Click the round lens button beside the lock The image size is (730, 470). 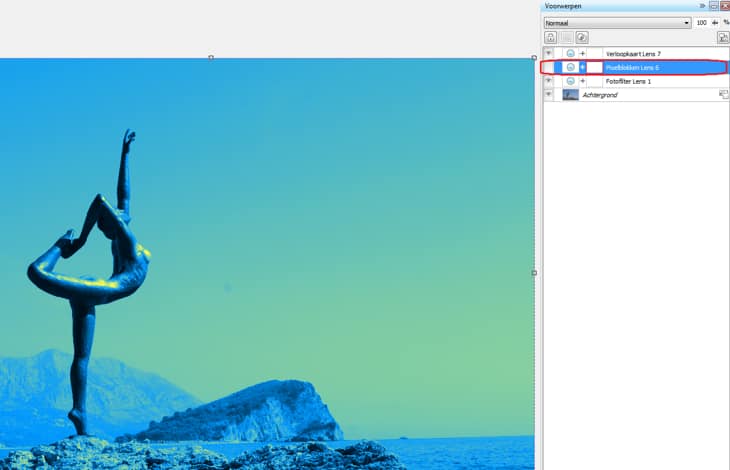pyautogui.click(x=582, y=37)
